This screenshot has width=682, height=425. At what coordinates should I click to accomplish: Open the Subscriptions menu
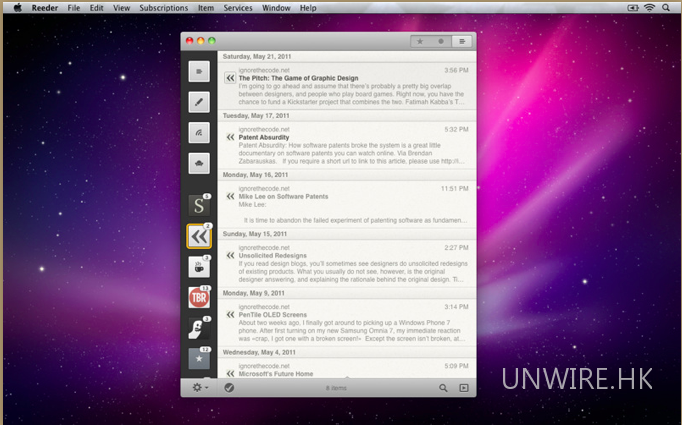pos(164,7)
